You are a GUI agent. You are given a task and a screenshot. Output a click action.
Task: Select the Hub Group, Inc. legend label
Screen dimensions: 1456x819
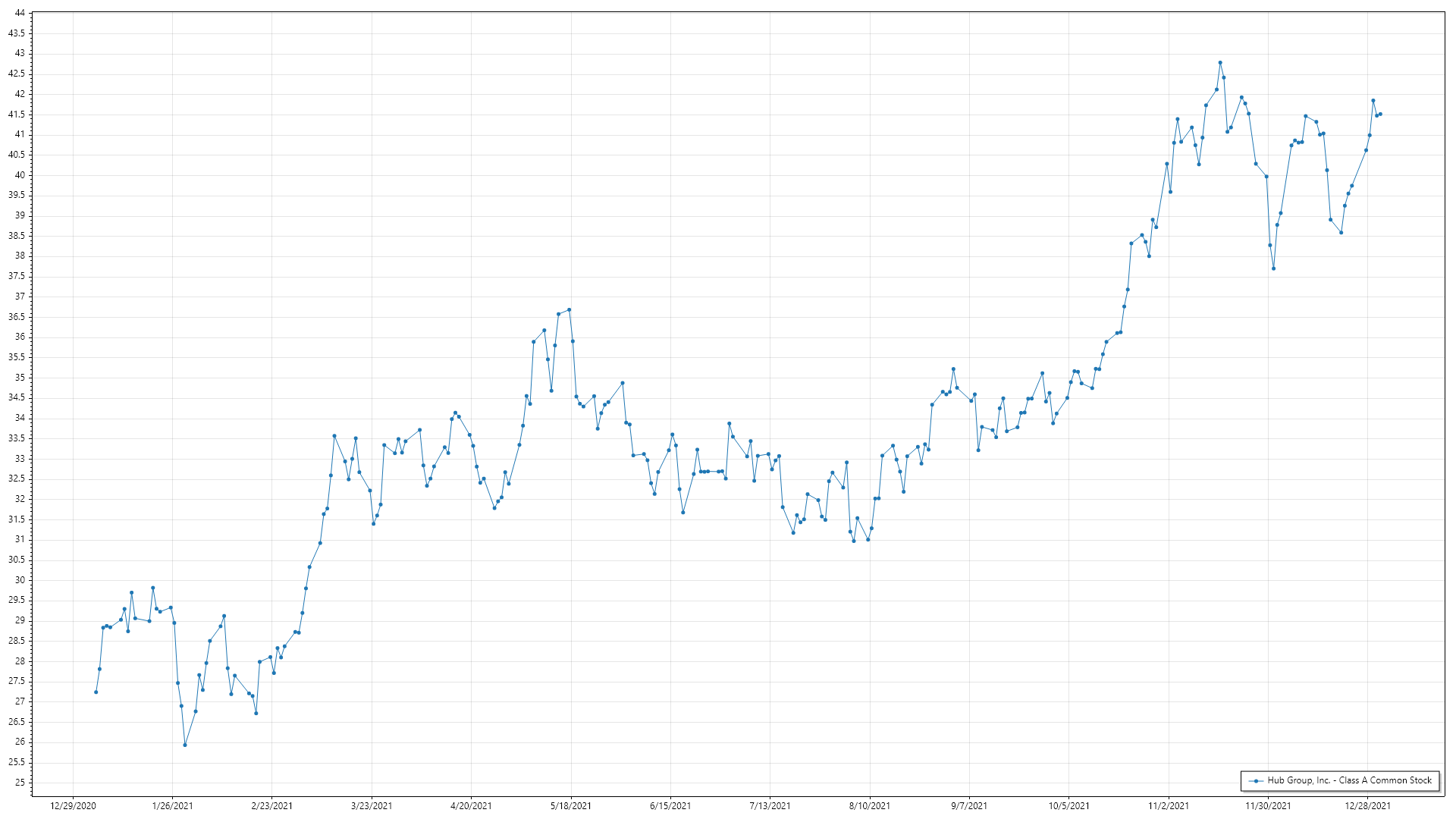coord(1349,780)
